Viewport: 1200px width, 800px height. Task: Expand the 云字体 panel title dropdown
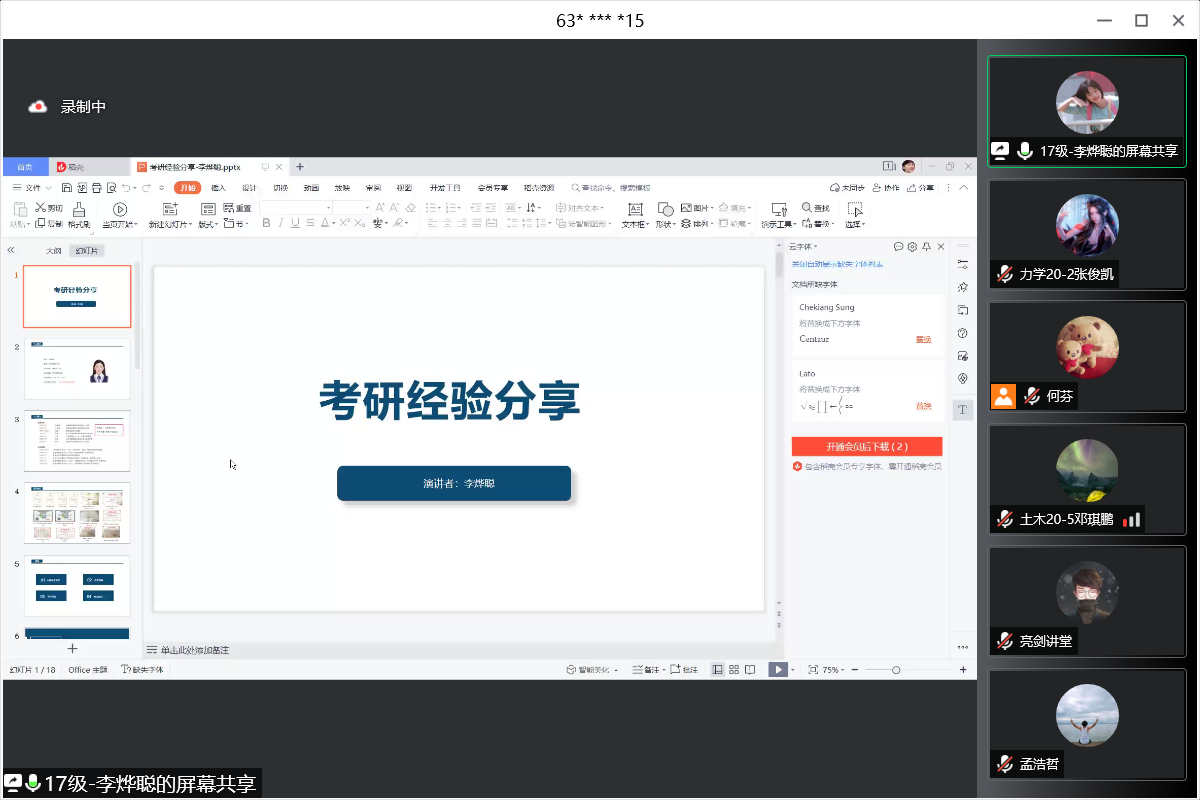click(803, 246)
